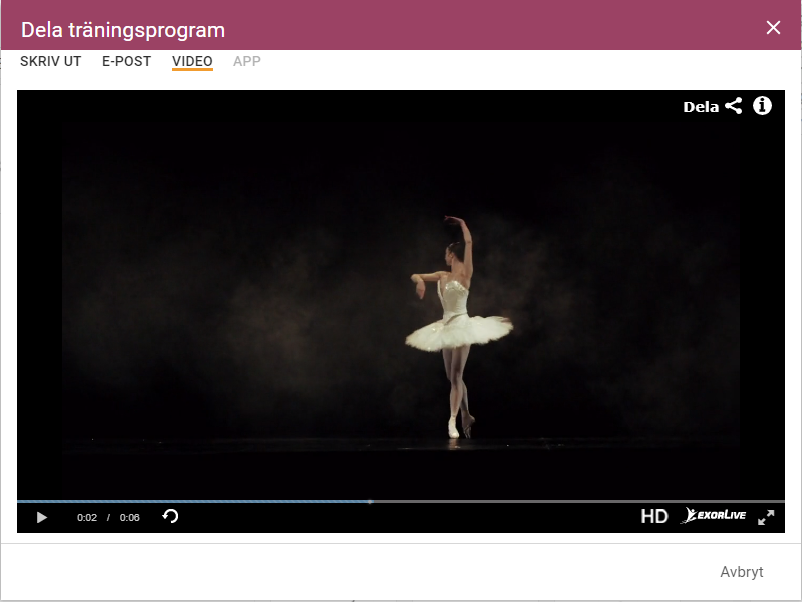Click the Avbryt button
Viewport: 802px width, 602px height.
pos(742,572)
